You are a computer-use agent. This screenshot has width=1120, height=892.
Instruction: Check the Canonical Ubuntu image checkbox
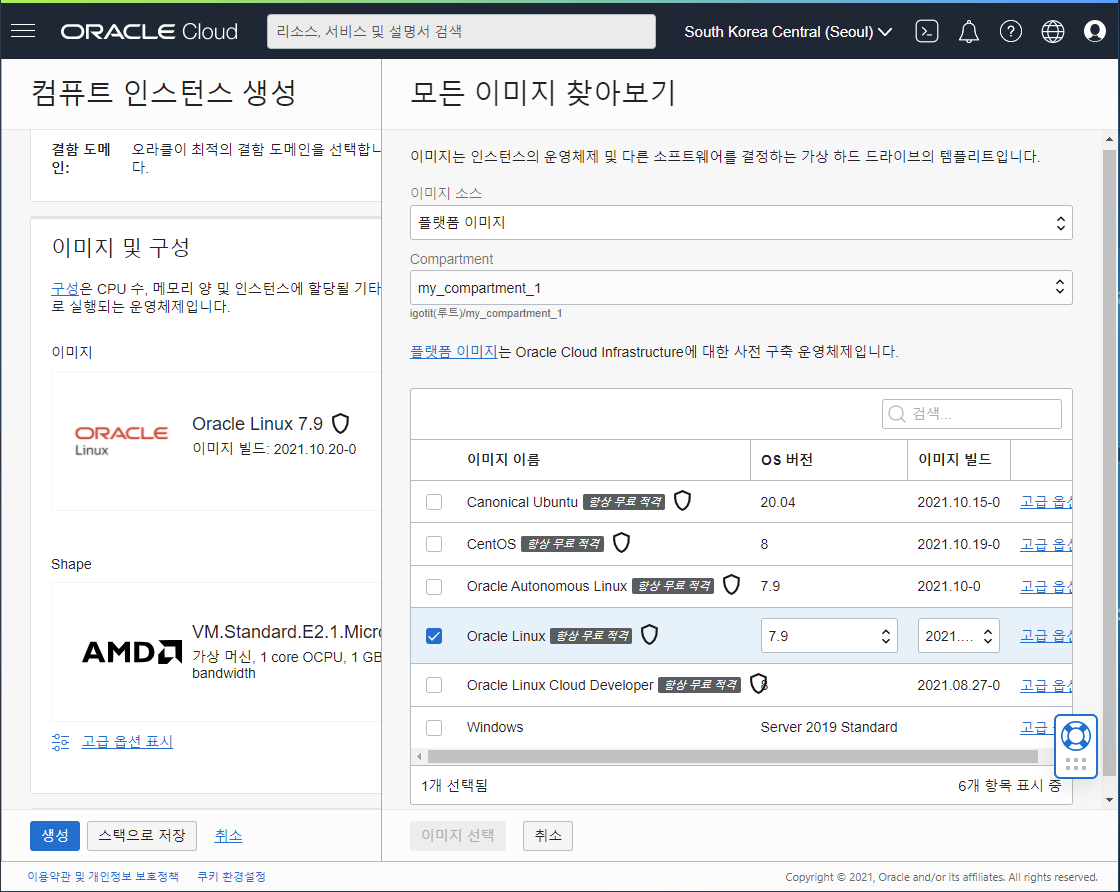[x=434, y=502]
